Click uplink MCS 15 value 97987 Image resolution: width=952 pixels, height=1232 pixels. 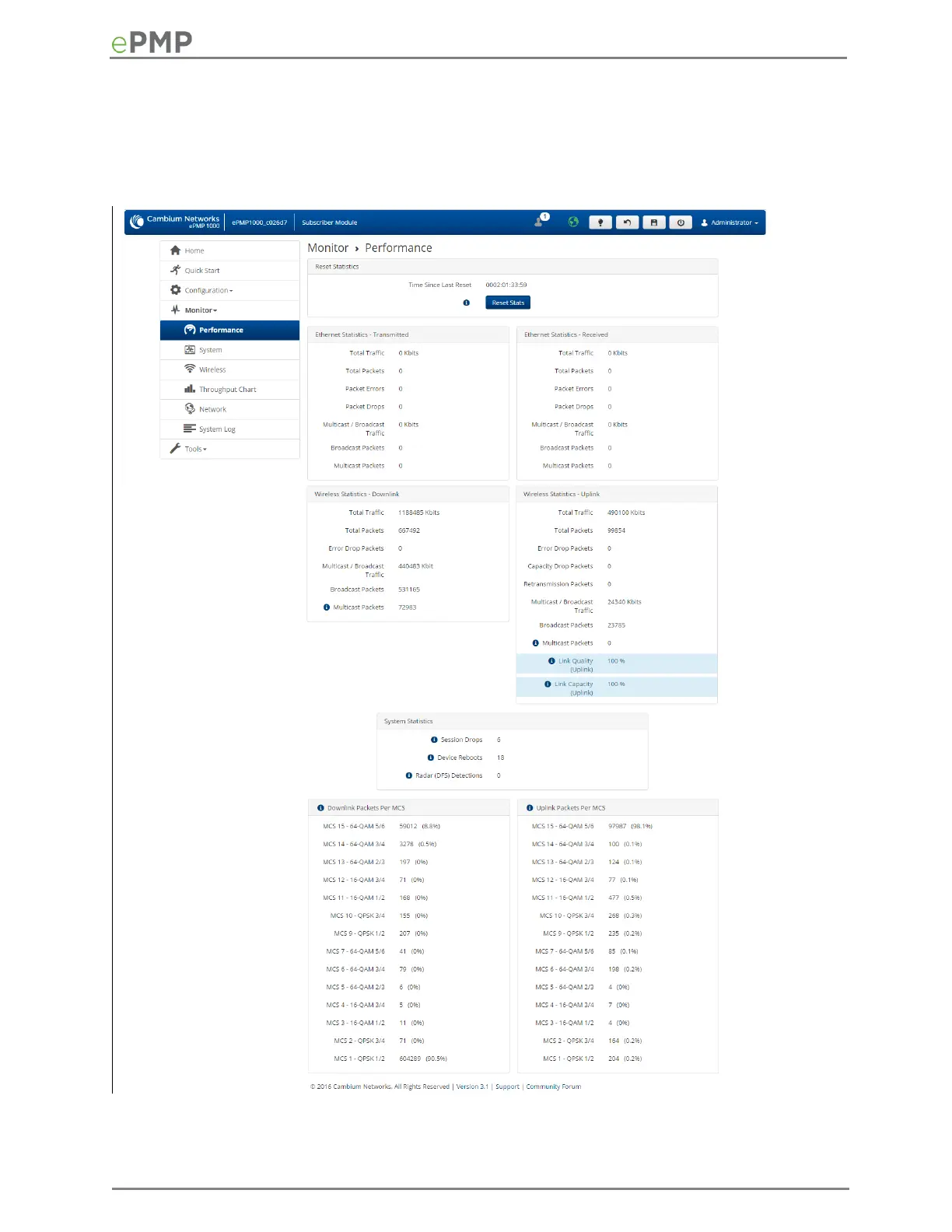[x=618, y=826]
